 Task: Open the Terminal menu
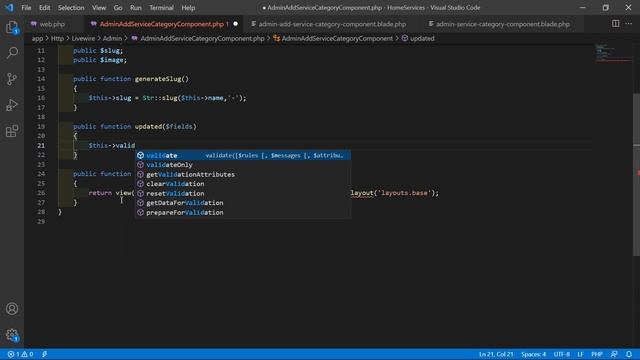[x=161, y=8]
